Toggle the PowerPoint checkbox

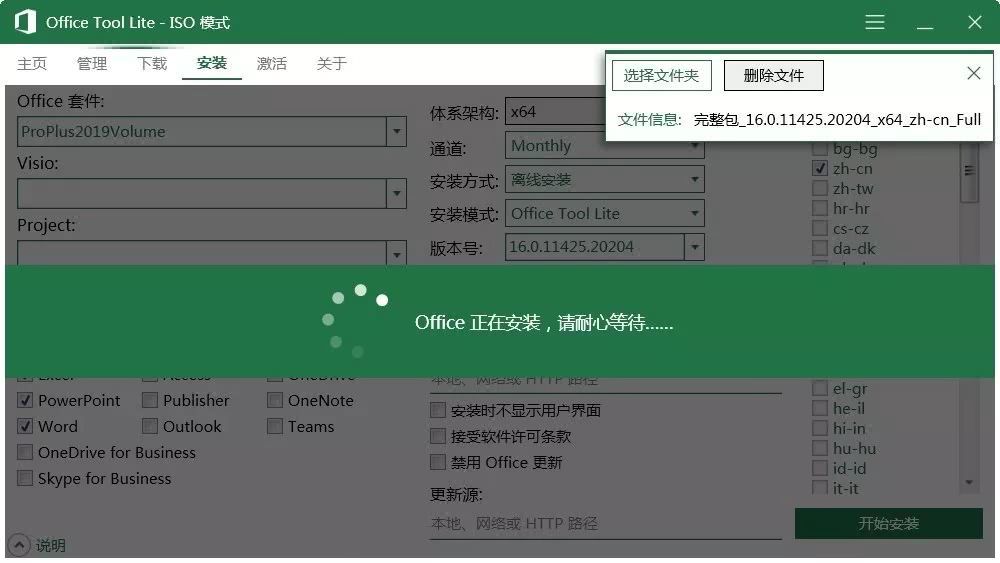pyautogui.click(x=25, y=400)
